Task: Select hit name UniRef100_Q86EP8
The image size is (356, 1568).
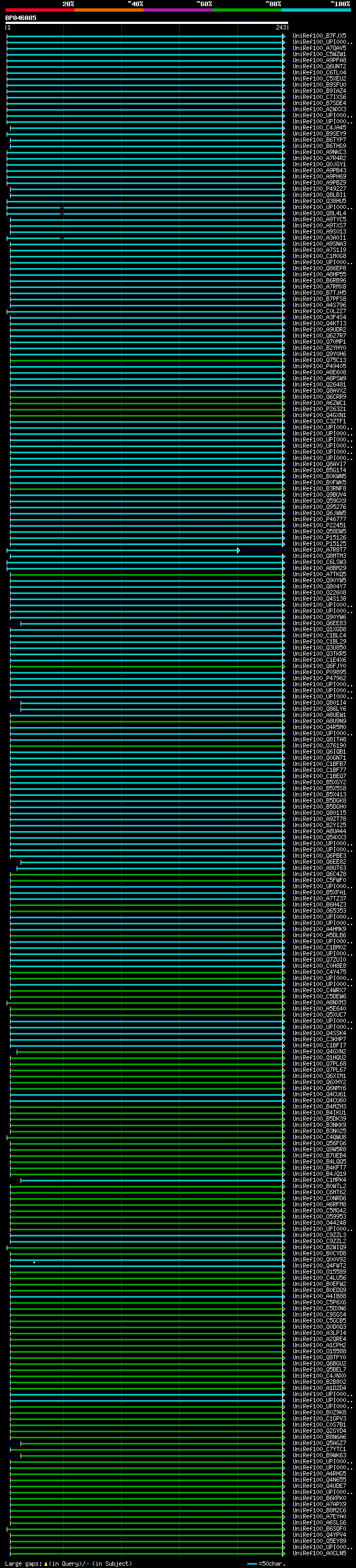Action: tap(319, 269)
